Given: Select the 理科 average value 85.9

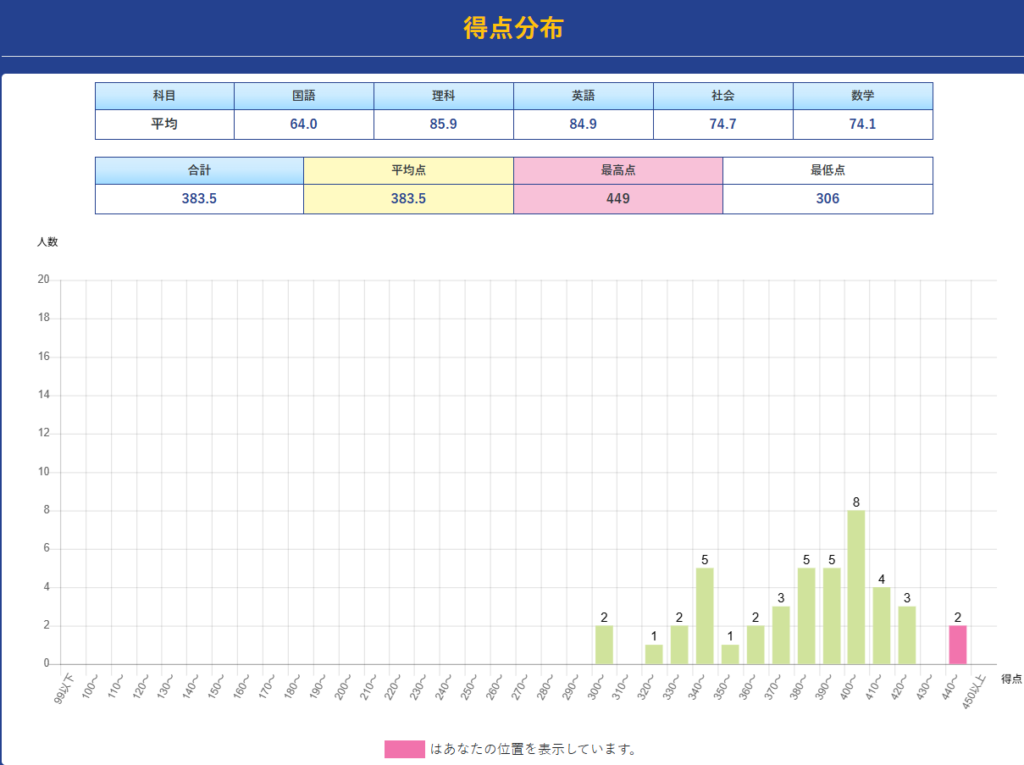Looking at the screenshot, I should pyautogui.click(x=443, y=124).
